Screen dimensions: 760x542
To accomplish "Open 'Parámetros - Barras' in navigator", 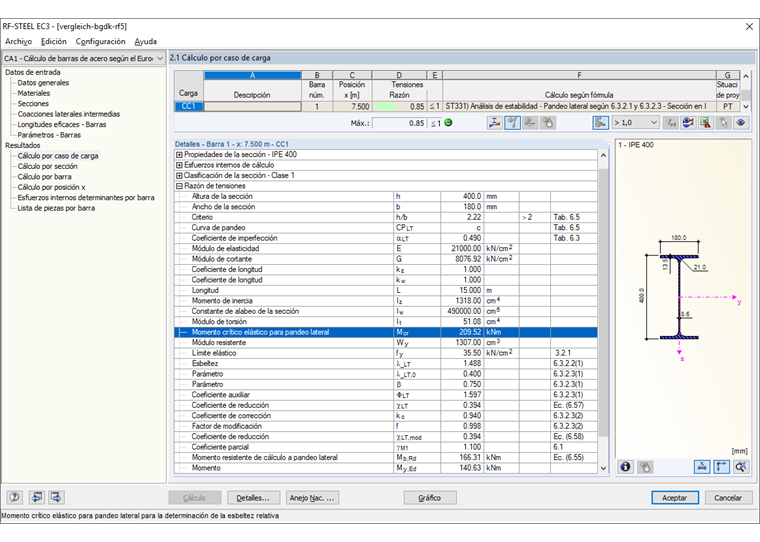I will pyautogui.click(x=49, y=135).
